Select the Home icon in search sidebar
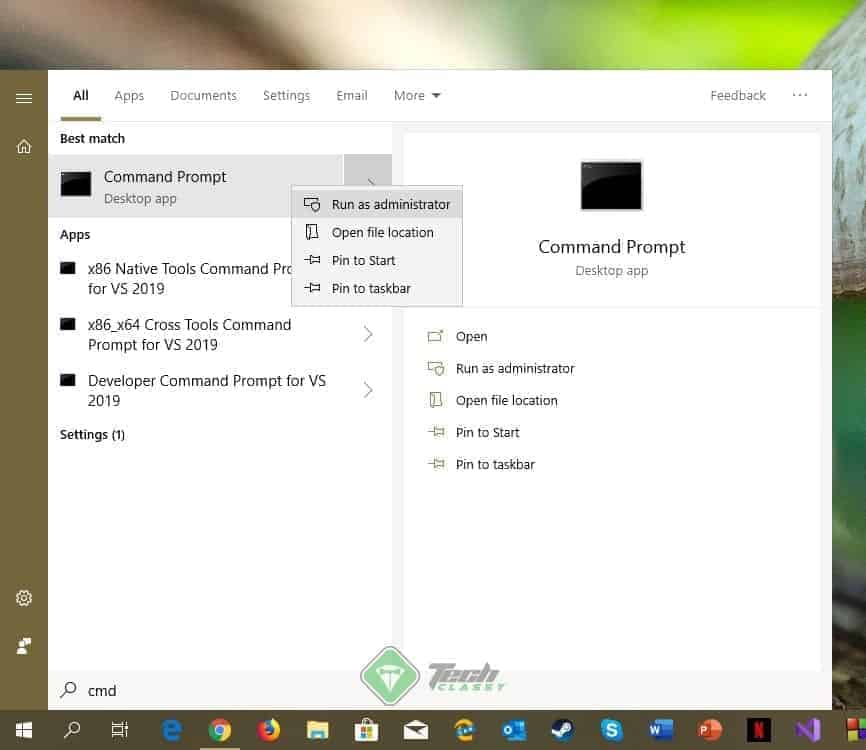Viewport: 866px width, 750px height. (x=23, y=146)
